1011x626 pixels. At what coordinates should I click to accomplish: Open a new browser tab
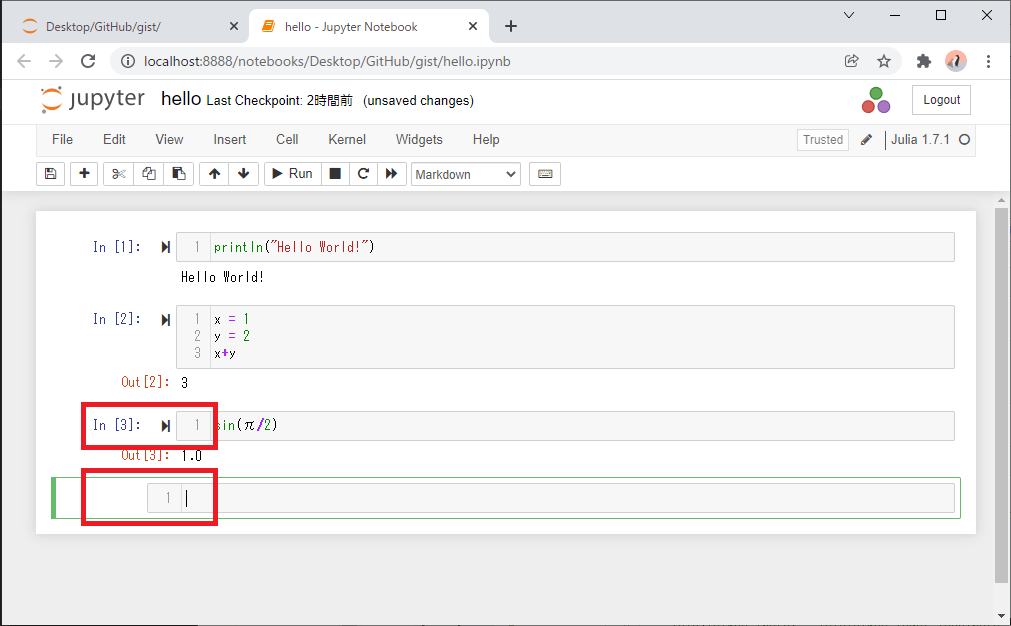click(511, 26)
